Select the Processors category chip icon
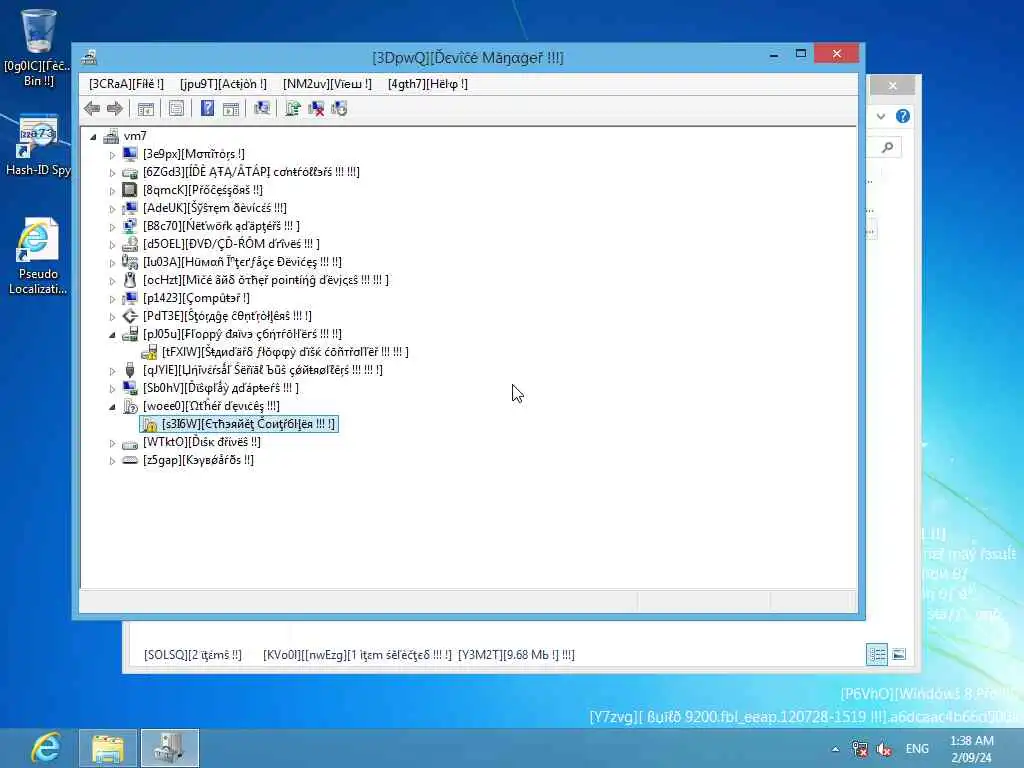This screenshot has height=768, width=1024. (130, 190)
